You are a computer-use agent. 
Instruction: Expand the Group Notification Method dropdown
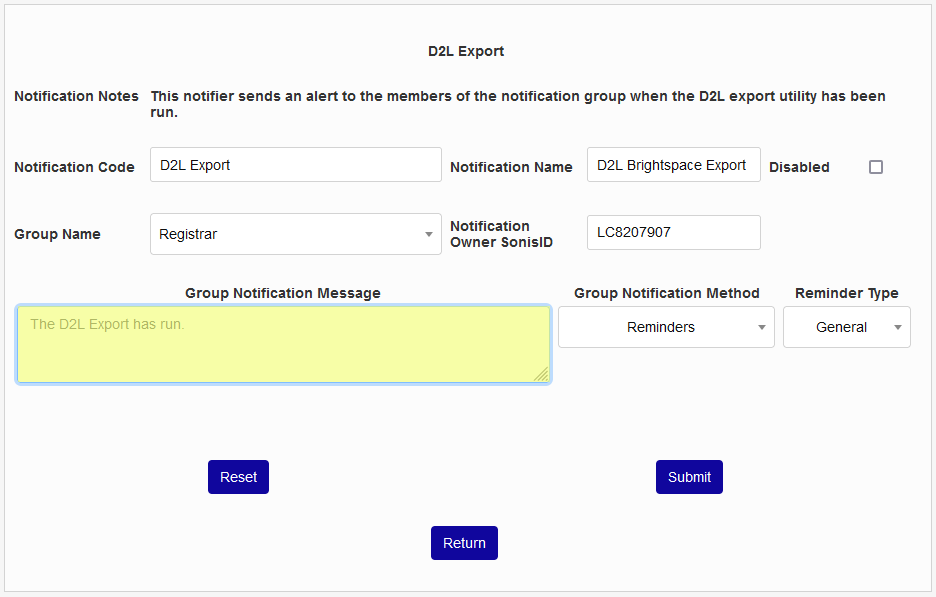666,327
